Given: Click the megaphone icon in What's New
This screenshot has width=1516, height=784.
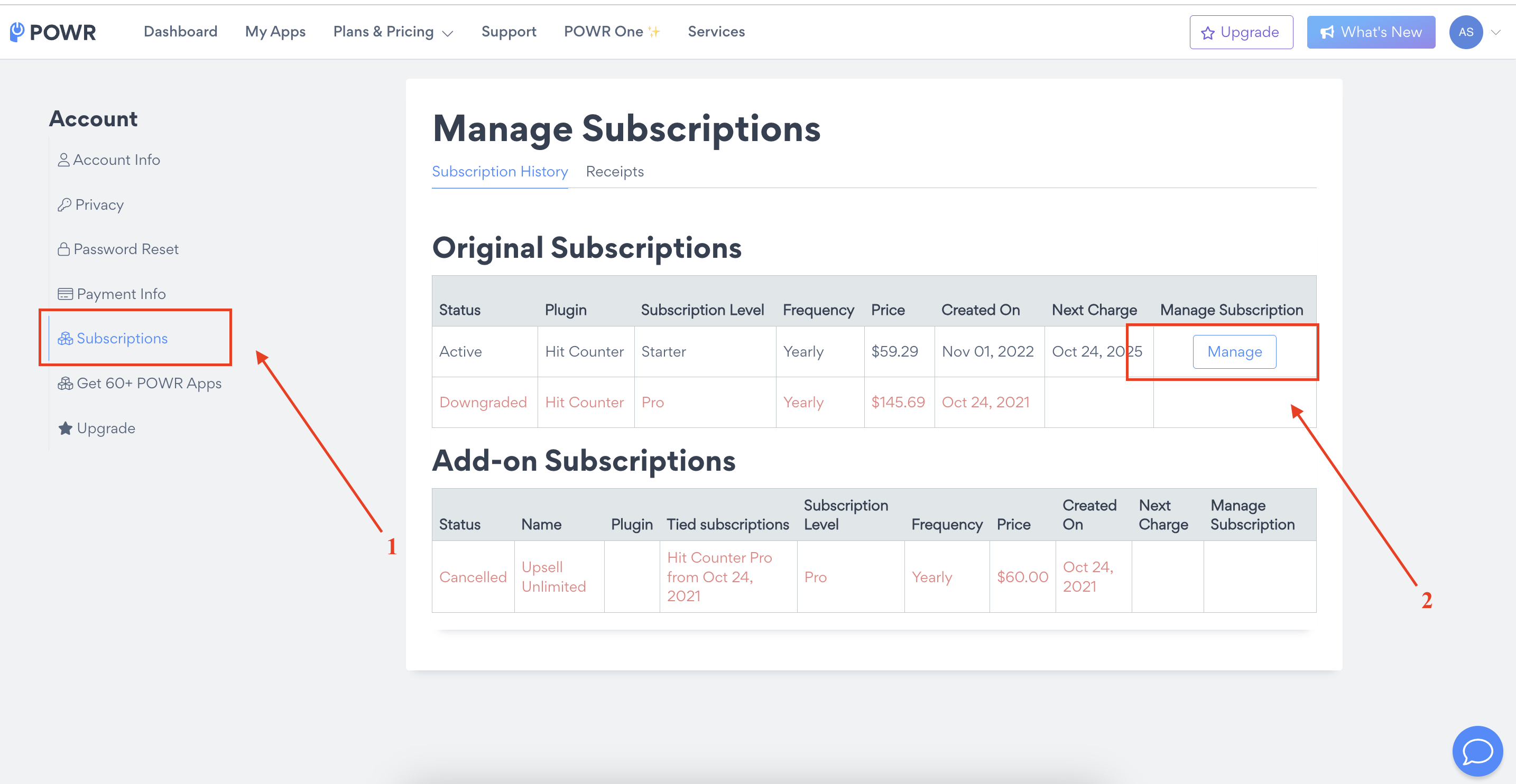Looking at the screenshot, I should (1327, 32).
